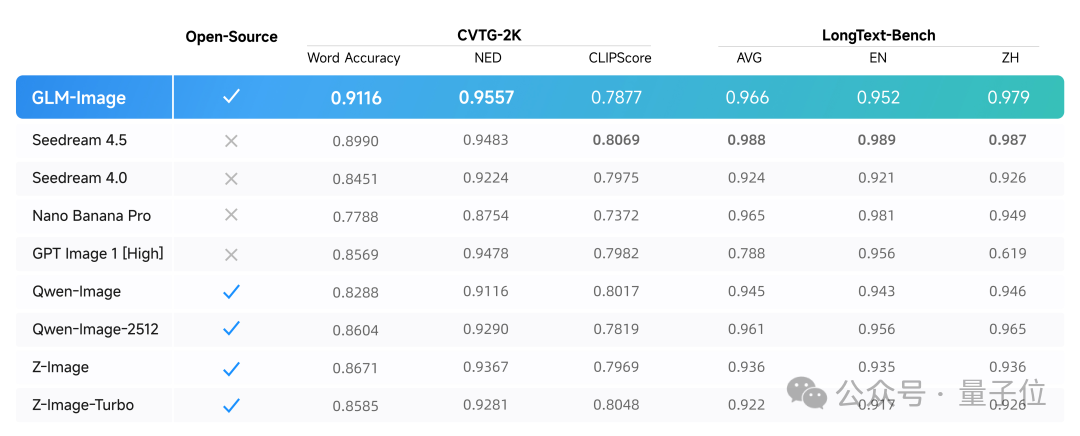Click the Z-Image-Turbo blue checkmark
Image resolution: width=1080 pixels, height=436 pixels.
(x=231, y=405)
